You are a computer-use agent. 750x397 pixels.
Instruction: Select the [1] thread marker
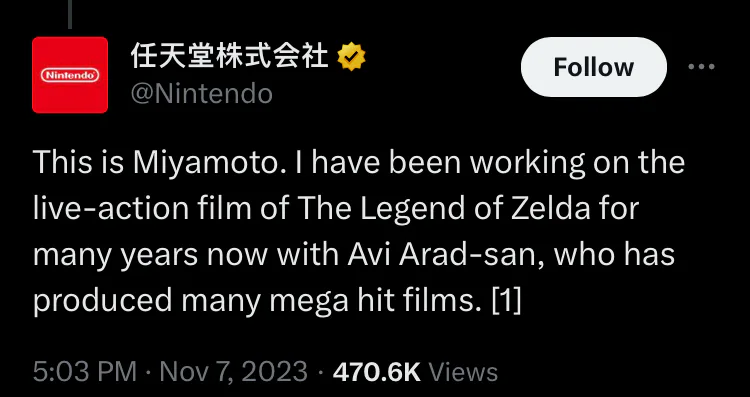507,300
